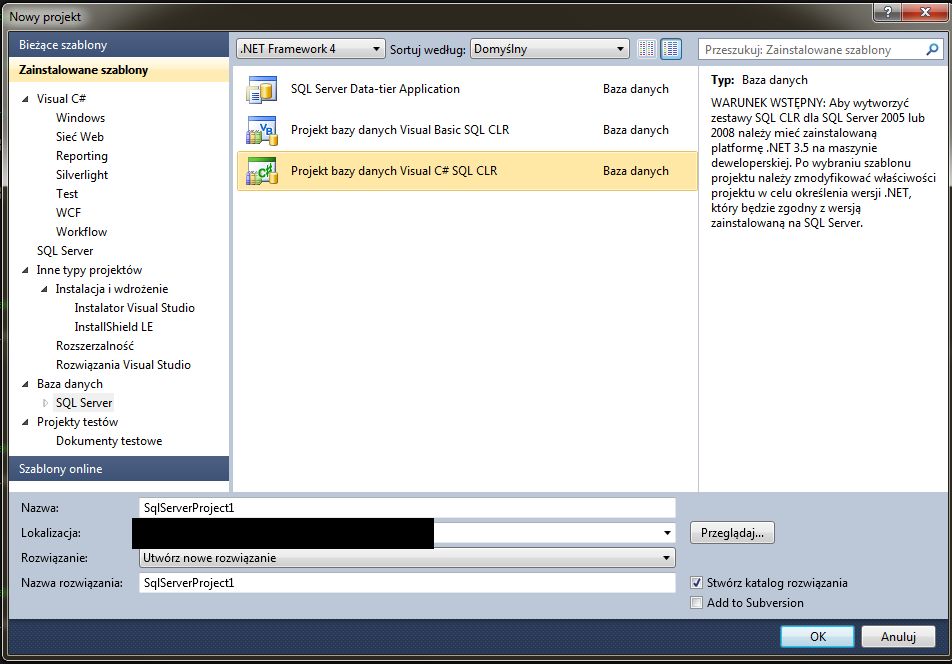Screen dimensions: 952x664
Task: Expand SQL Server under Baza danych
Action: point(45,403)
